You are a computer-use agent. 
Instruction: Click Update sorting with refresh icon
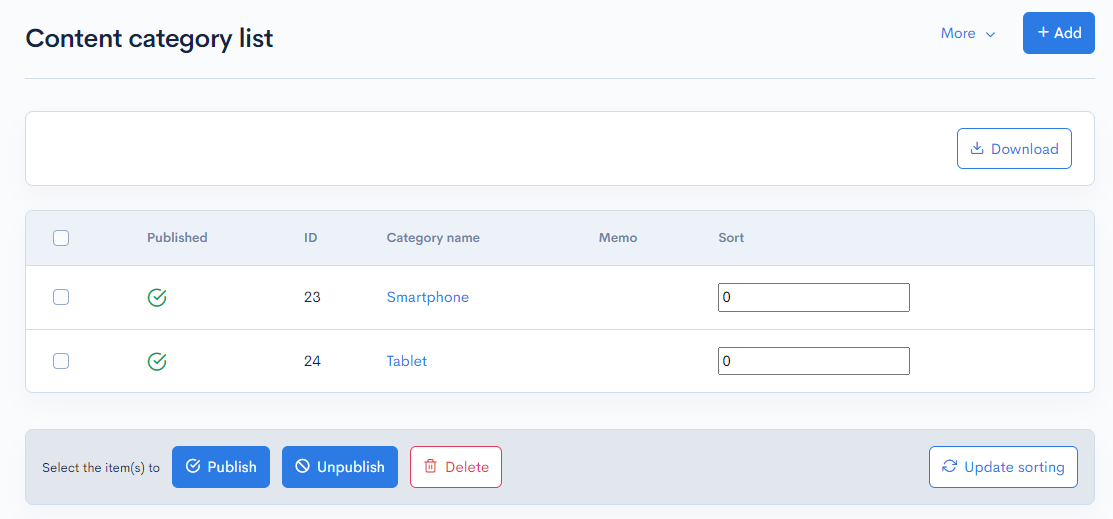point(1003,467)
